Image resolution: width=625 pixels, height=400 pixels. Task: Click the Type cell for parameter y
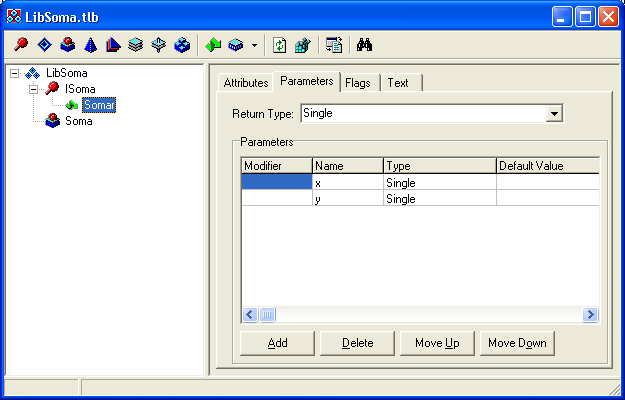[x=439, y=199]
